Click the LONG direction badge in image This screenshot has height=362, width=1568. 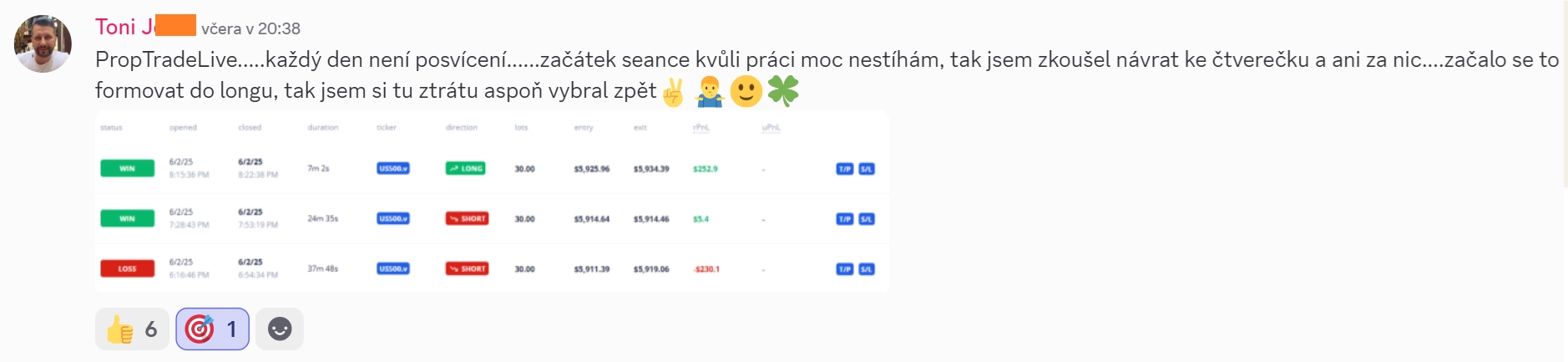click(x=467, y=168)
